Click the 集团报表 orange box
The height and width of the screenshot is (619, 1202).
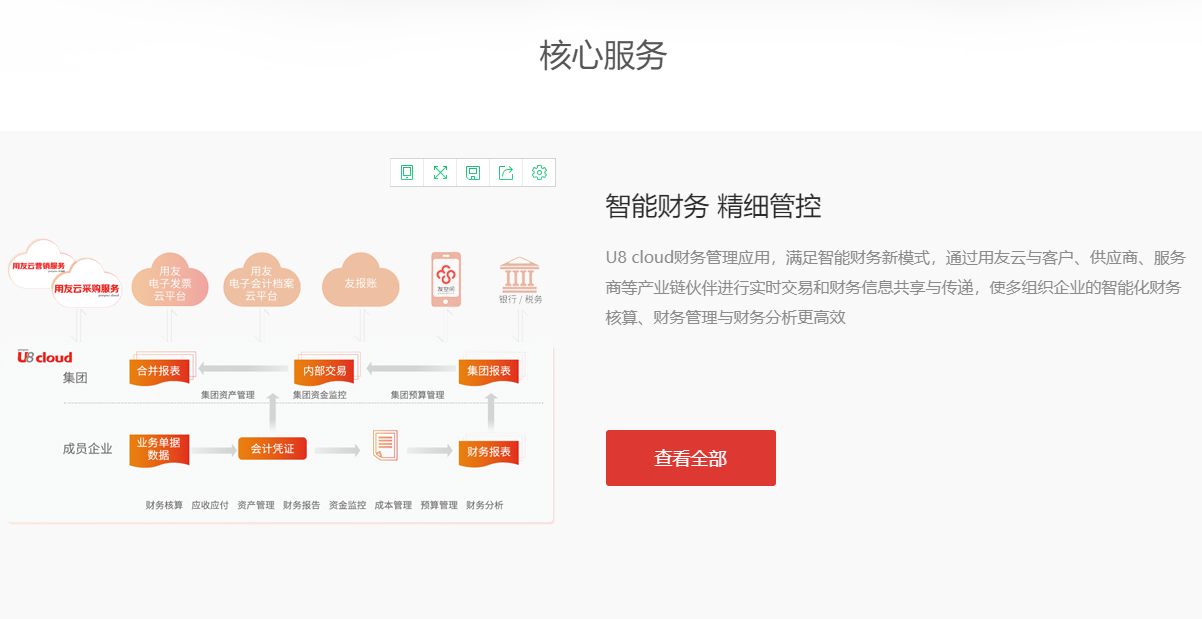(489, 371)
